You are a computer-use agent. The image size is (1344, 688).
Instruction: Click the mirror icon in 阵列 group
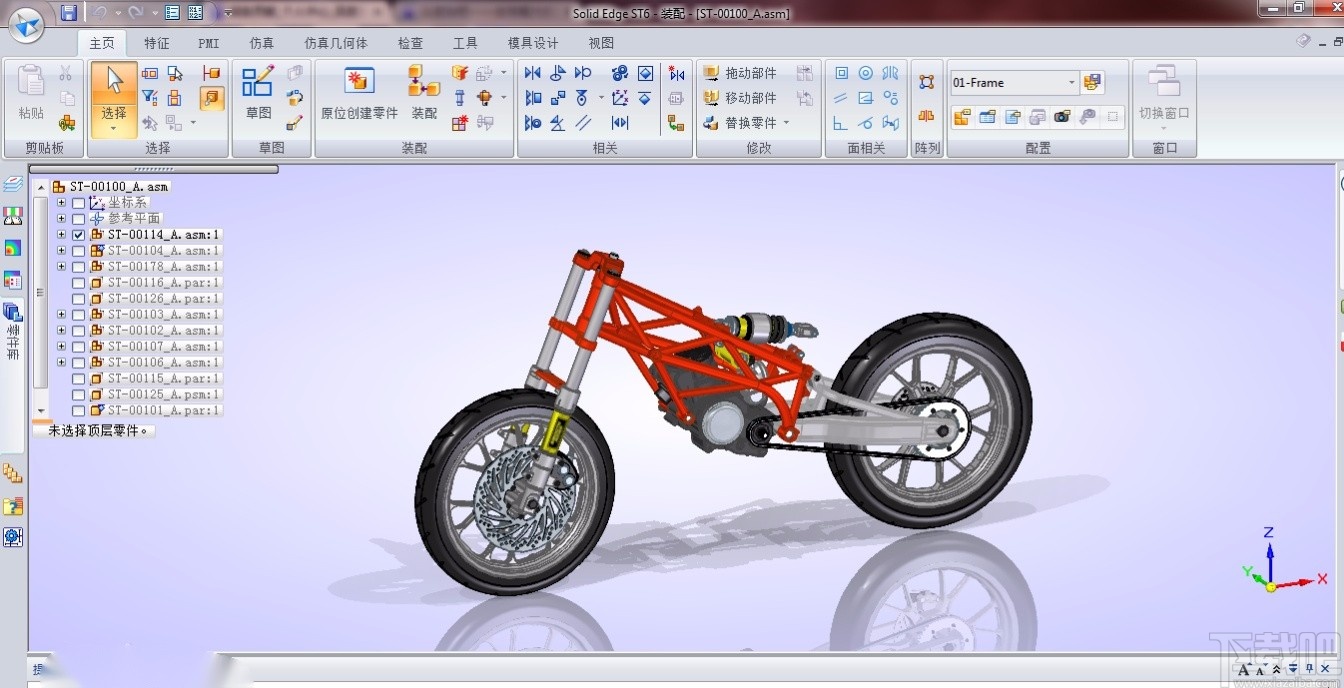pos(926,117)
